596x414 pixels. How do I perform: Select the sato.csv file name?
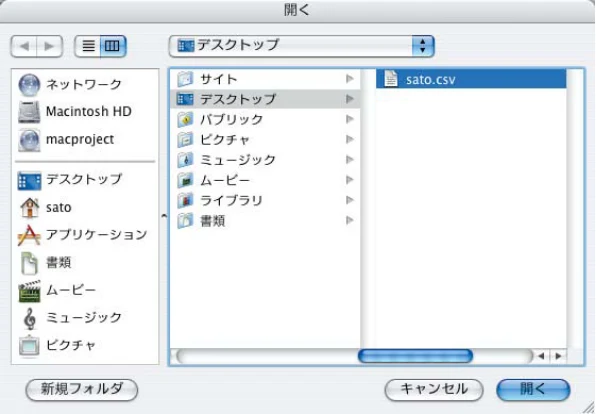[431, 80]
